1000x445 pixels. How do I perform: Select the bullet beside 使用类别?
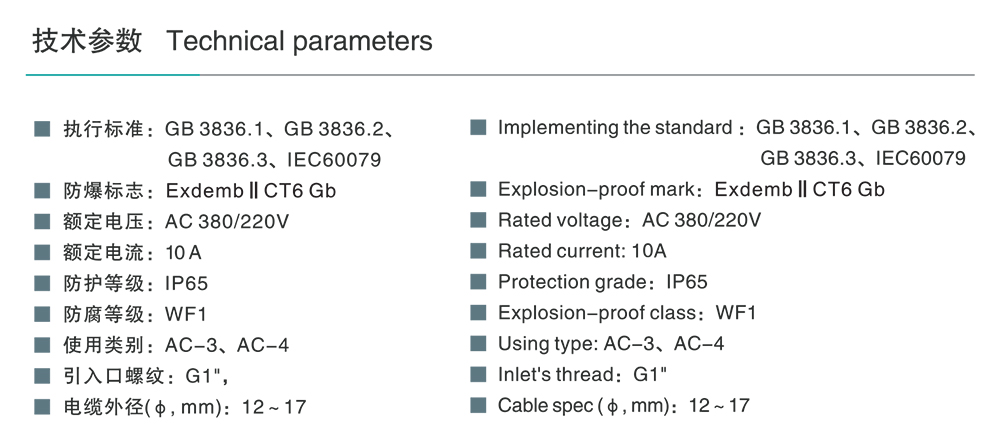coord(42,345)
